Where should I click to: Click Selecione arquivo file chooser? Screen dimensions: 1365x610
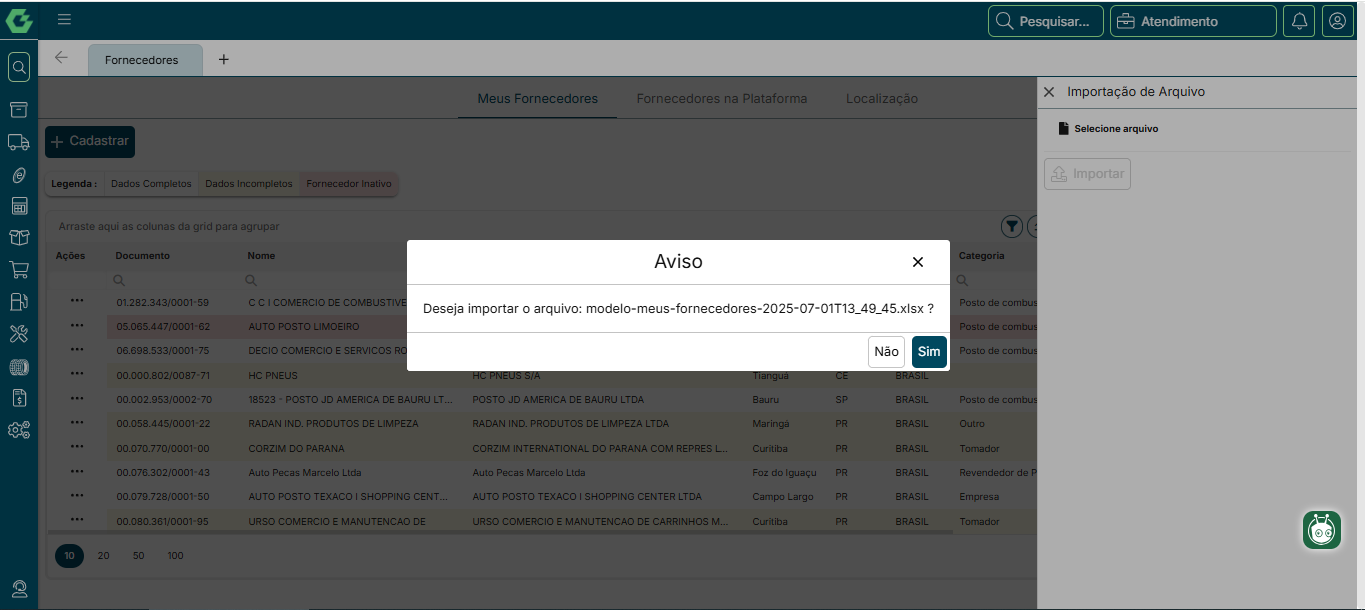click(1108, 129)
